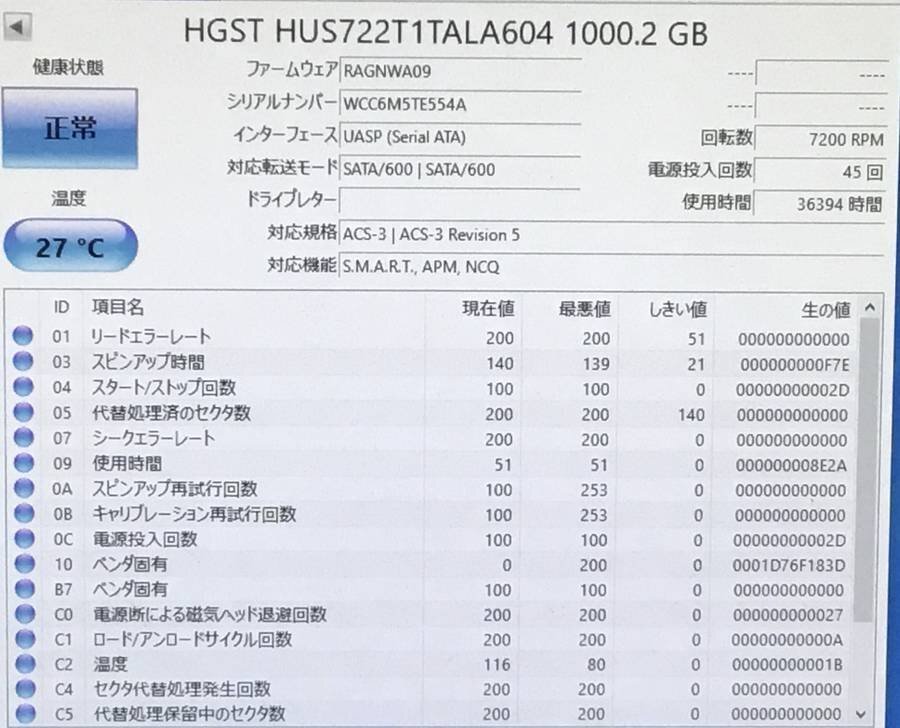Select the スタート/ストップ回数 row name
The image size is (900, 728).
coord(164,388)
